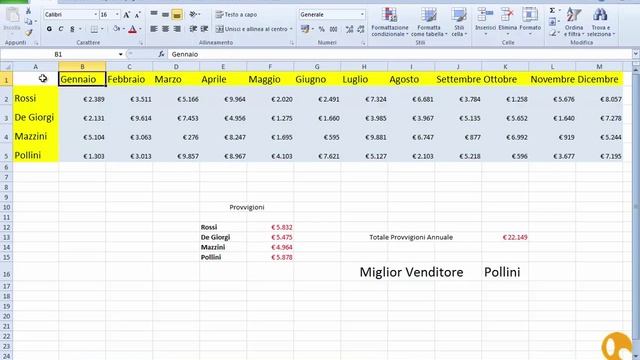Click the Select All corner button
Screen dimensions: 640x360
pos(6,67)
